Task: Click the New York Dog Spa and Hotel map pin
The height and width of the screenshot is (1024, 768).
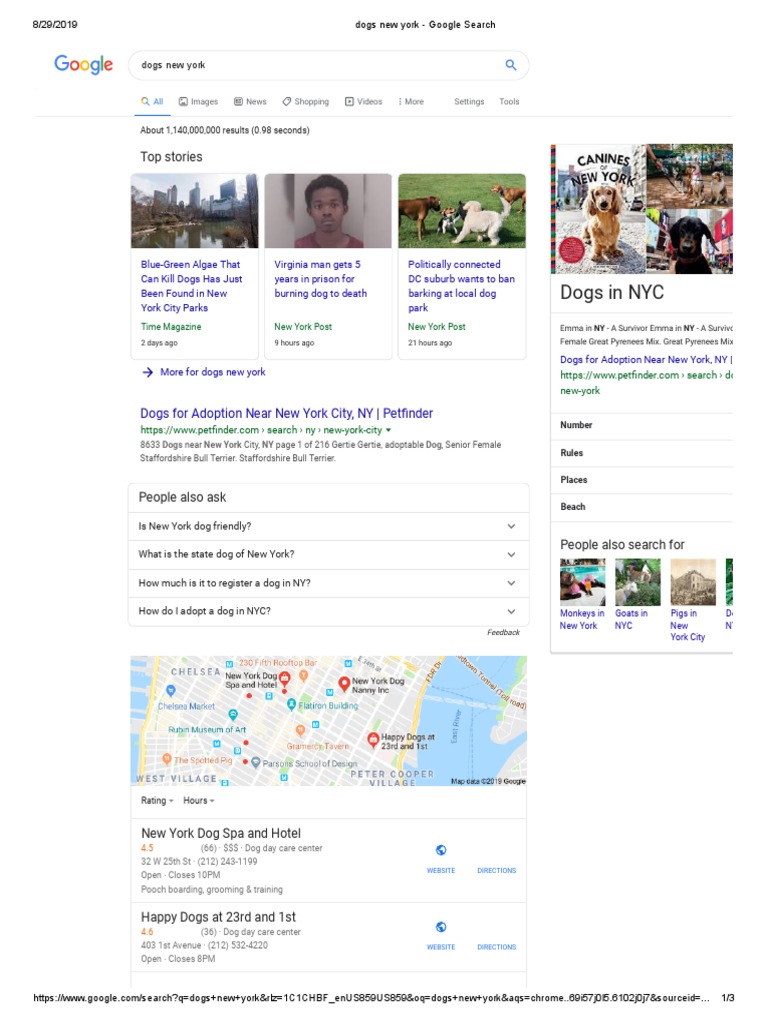Action: coord(285,679)
